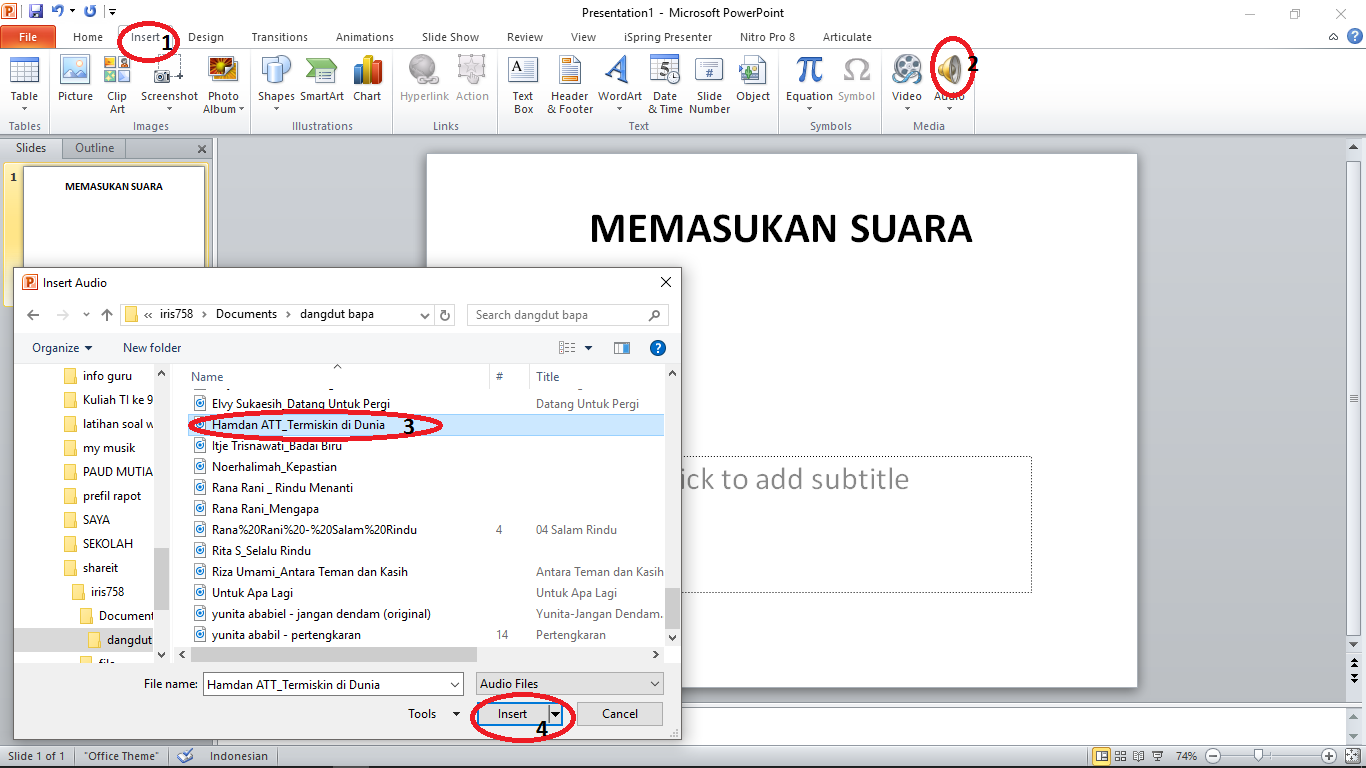Insert an Equation symbol
The image size is (1366, 768).
(x=808, y=80)
